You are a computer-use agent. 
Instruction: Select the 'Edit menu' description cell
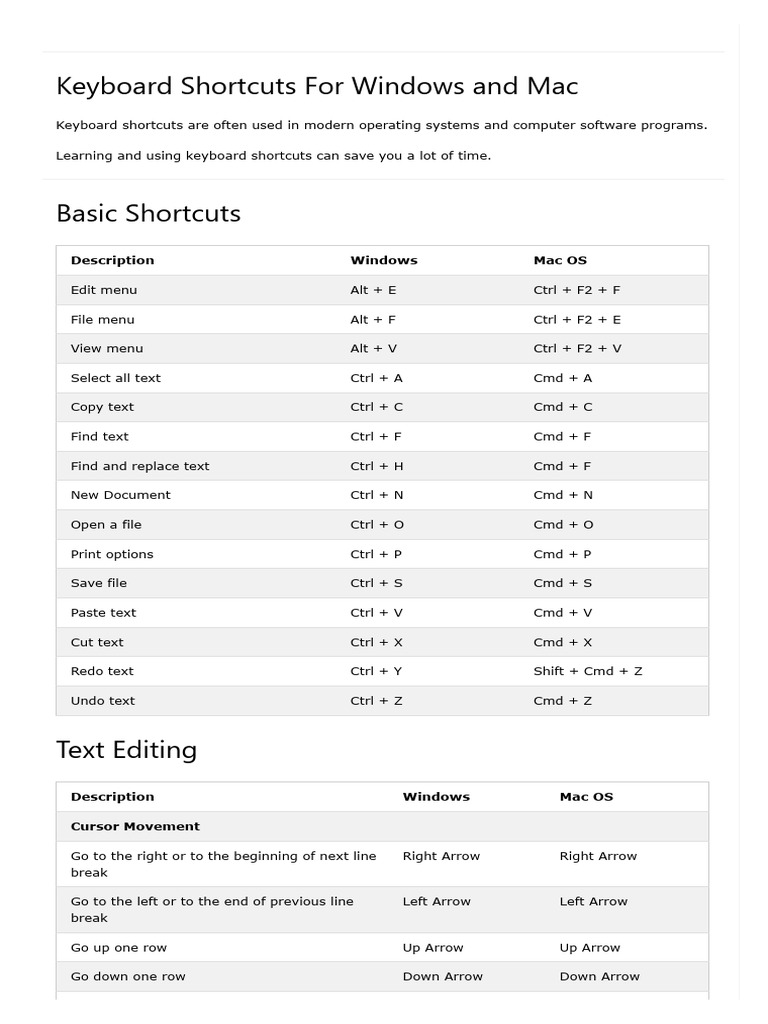[x=104, y=290]
